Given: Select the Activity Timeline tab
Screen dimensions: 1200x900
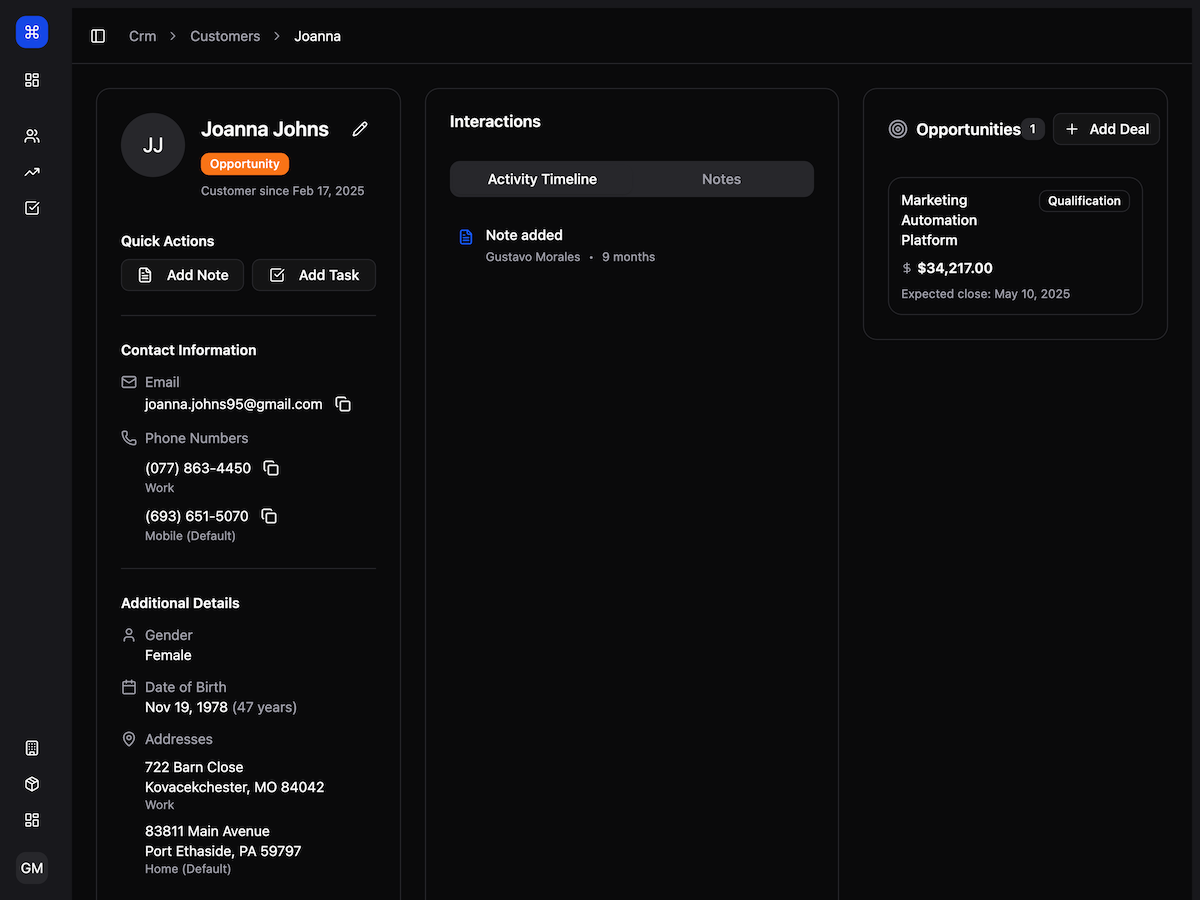Looking at the screenshot, I should tap(541, 179).
